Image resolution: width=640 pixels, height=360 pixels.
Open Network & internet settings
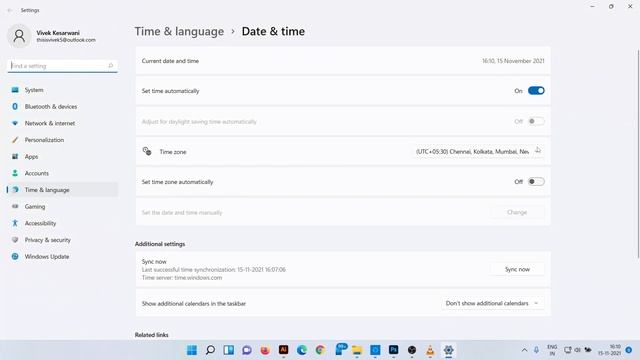(62, 123)
